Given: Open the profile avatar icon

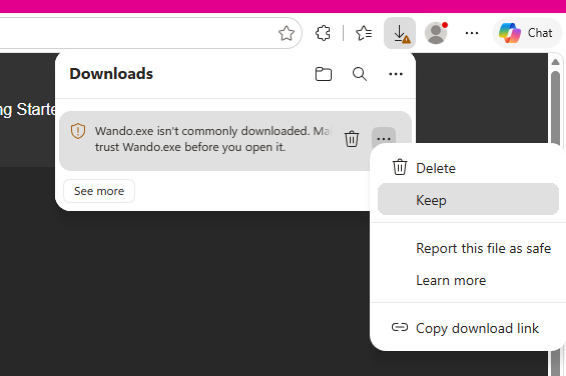Looking at the screenshot, I should point(436,33).
